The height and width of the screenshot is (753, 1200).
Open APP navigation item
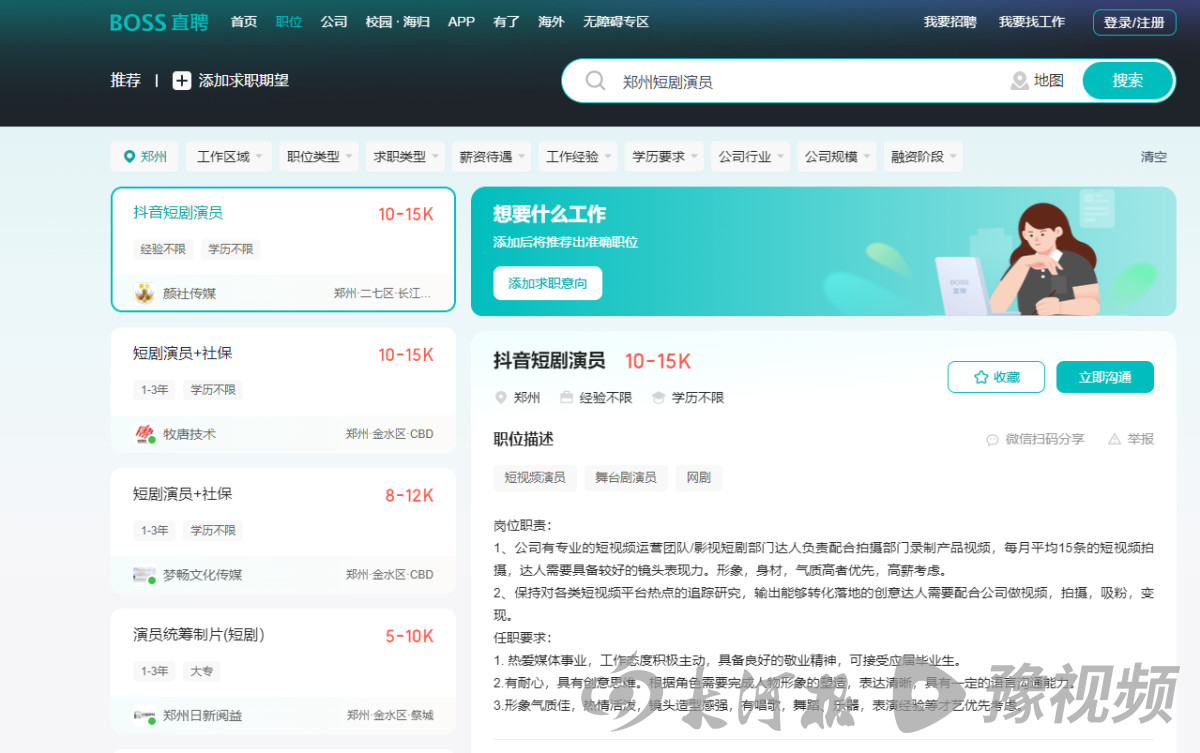461,22
